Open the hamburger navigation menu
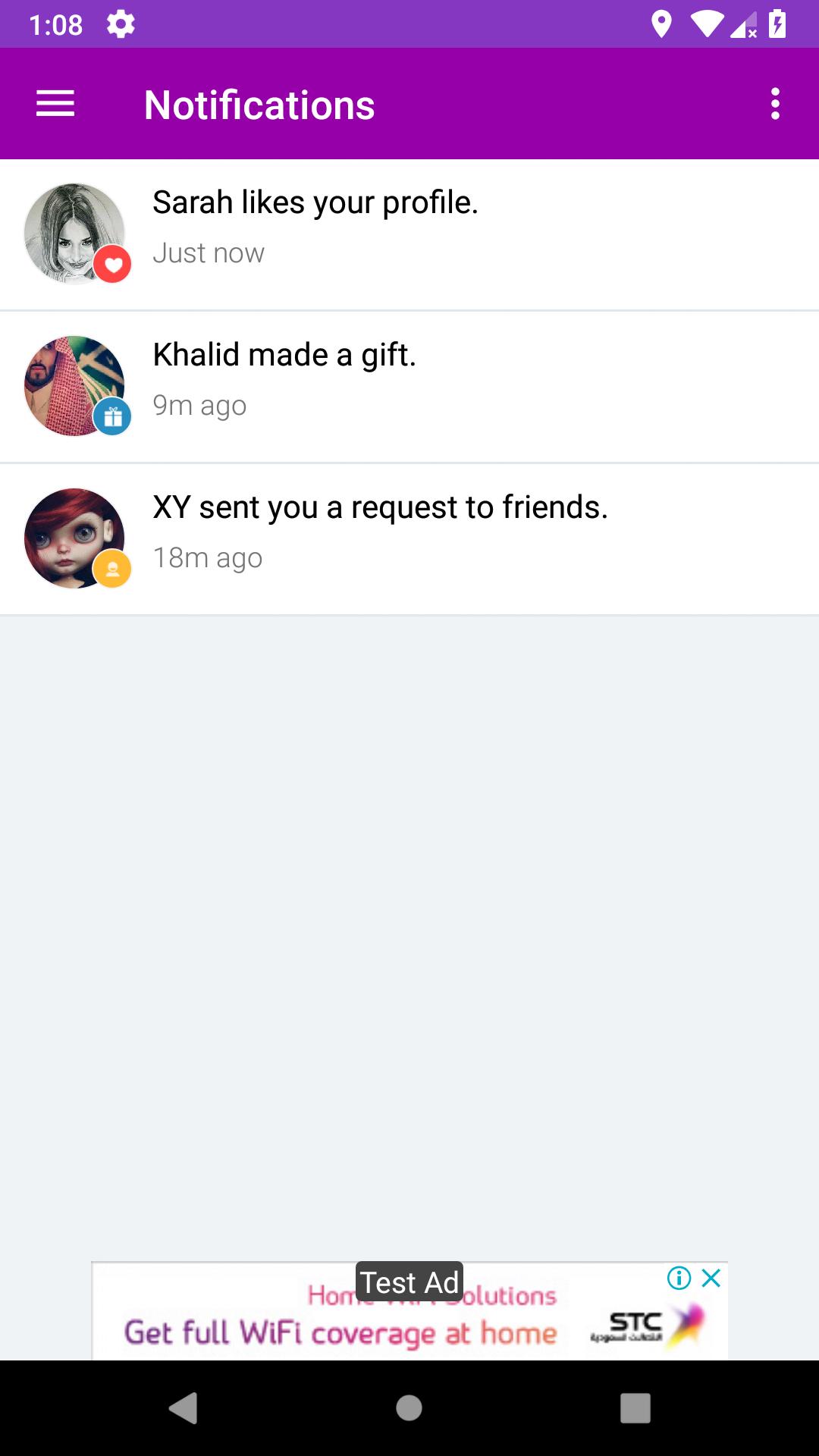 click(x=55, y=104)
